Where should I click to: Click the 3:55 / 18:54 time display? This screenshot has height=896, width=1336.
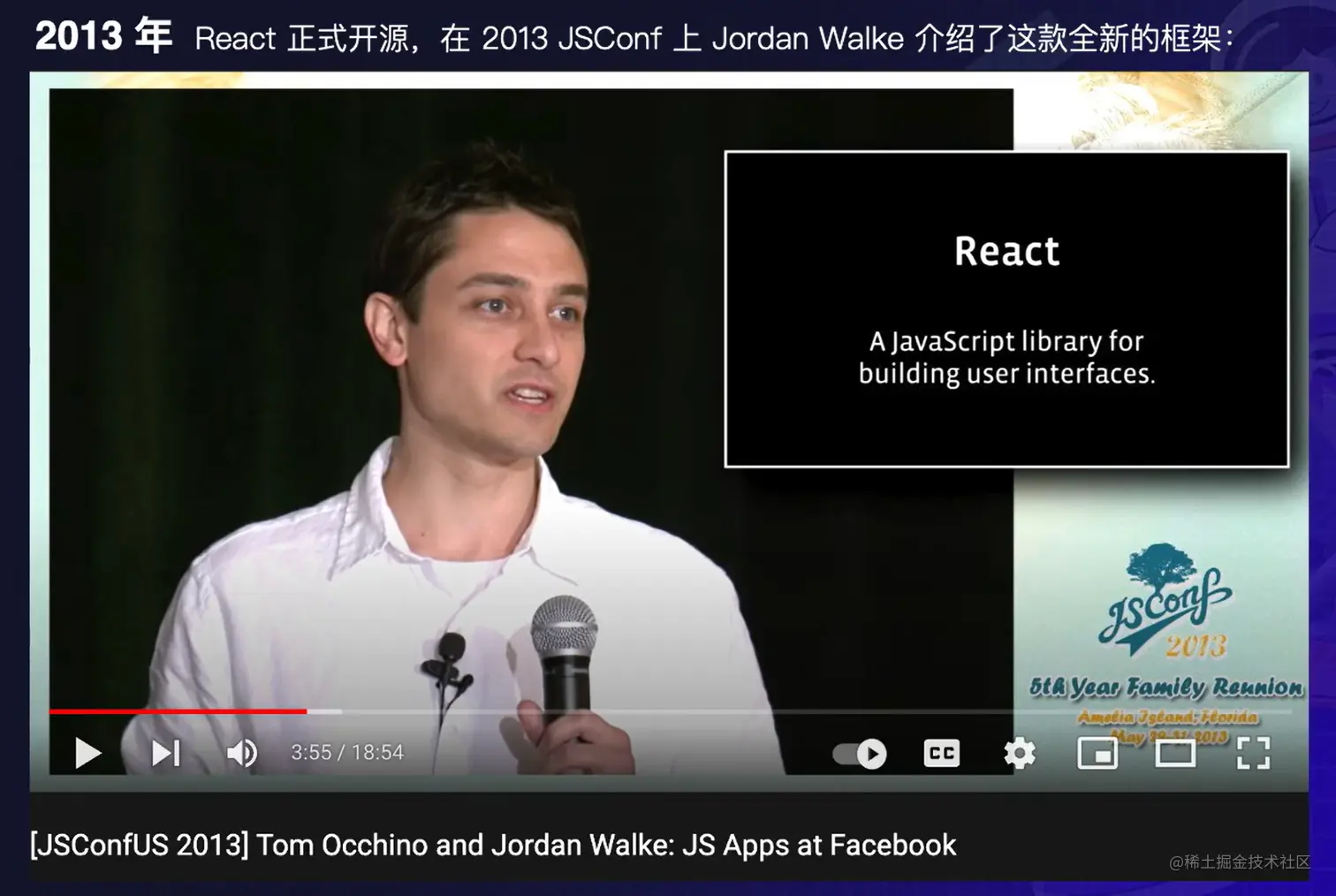point(347,753)
